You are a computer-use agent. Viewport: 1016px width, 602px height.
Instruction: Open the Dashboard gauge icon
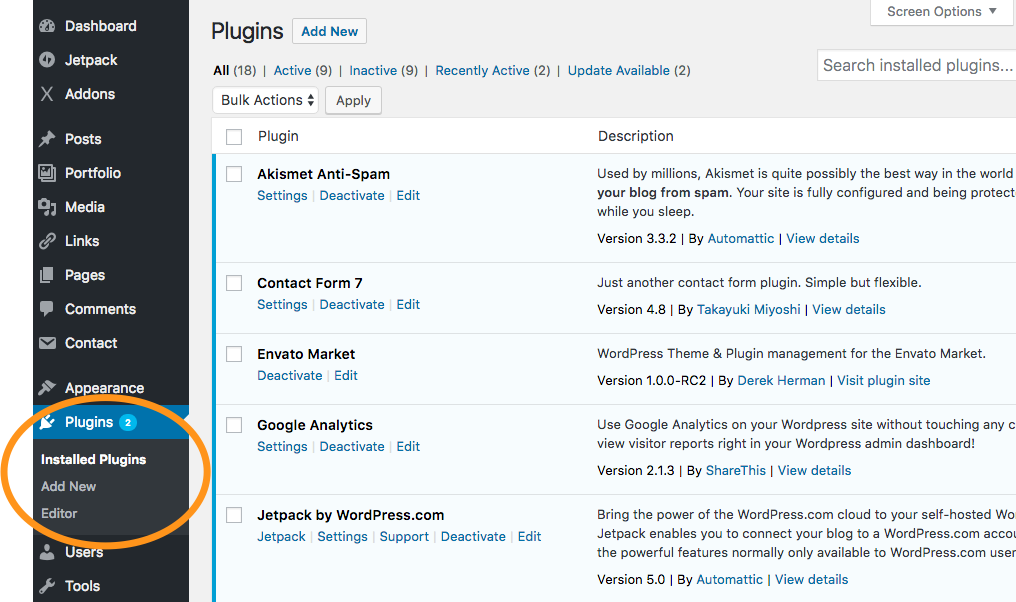point(47,26)
